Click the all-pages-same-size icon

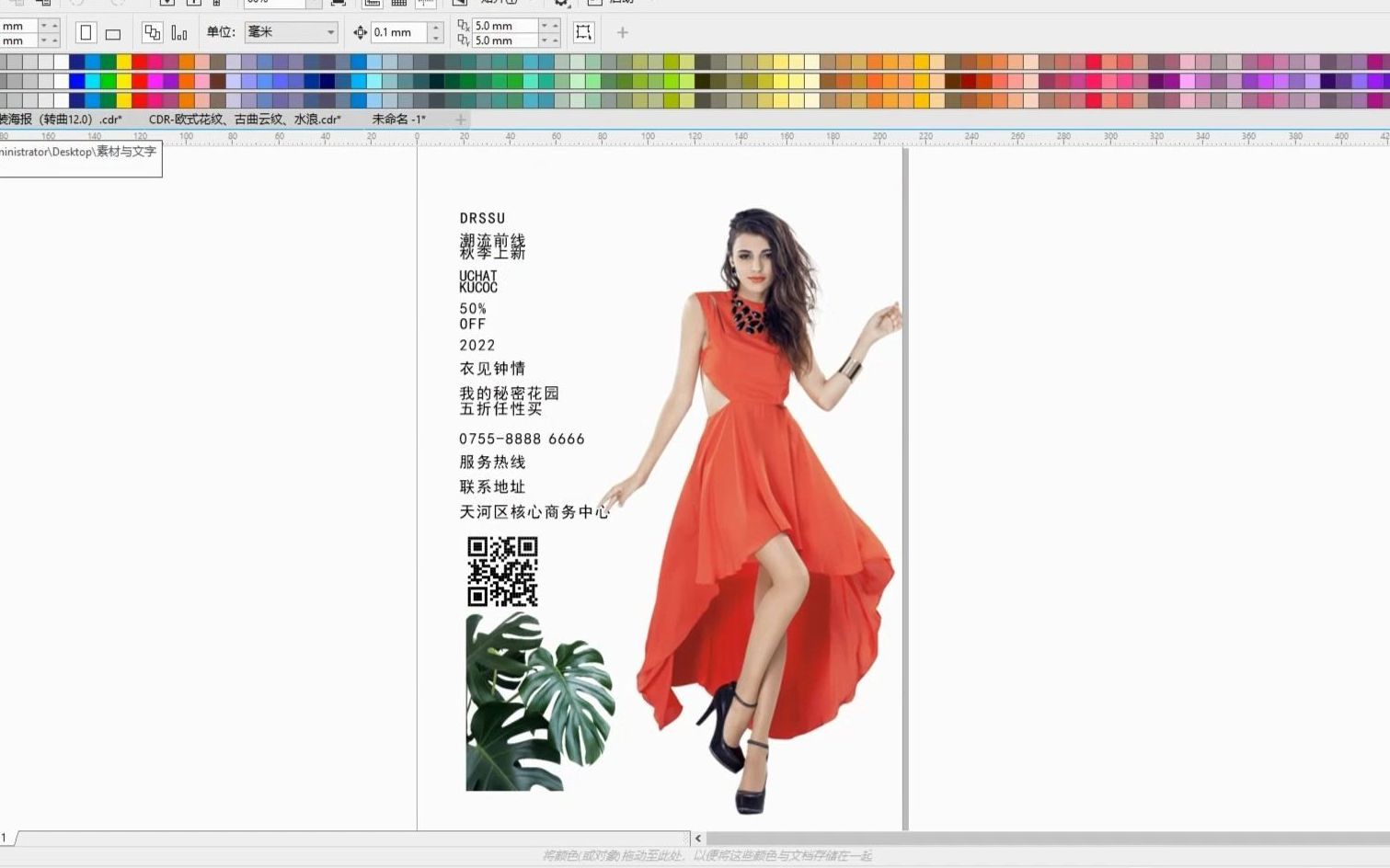point(154,32)
